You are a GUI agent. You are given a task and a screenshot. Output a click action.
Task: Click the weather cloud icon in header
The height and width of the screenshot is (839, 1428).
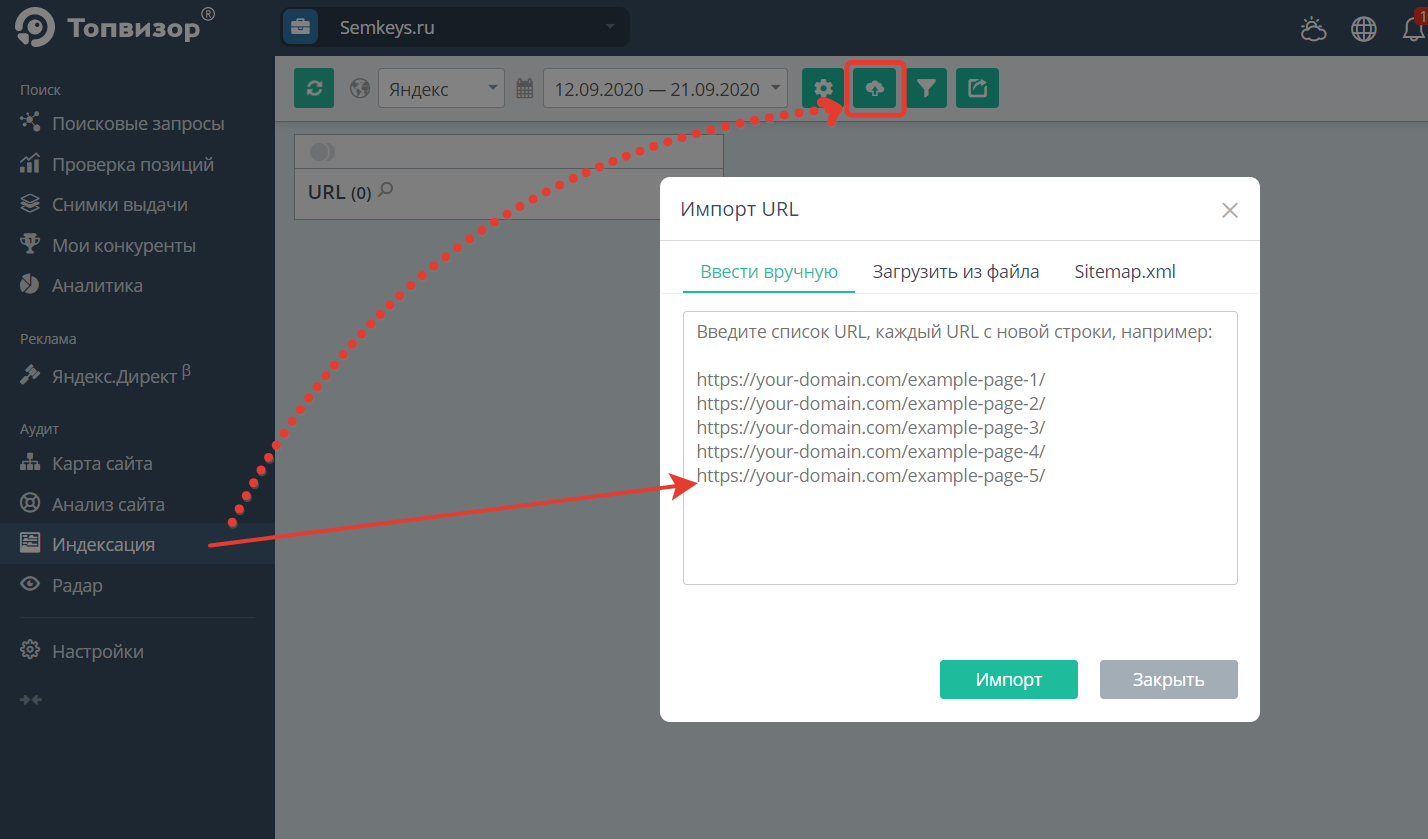1313,29
